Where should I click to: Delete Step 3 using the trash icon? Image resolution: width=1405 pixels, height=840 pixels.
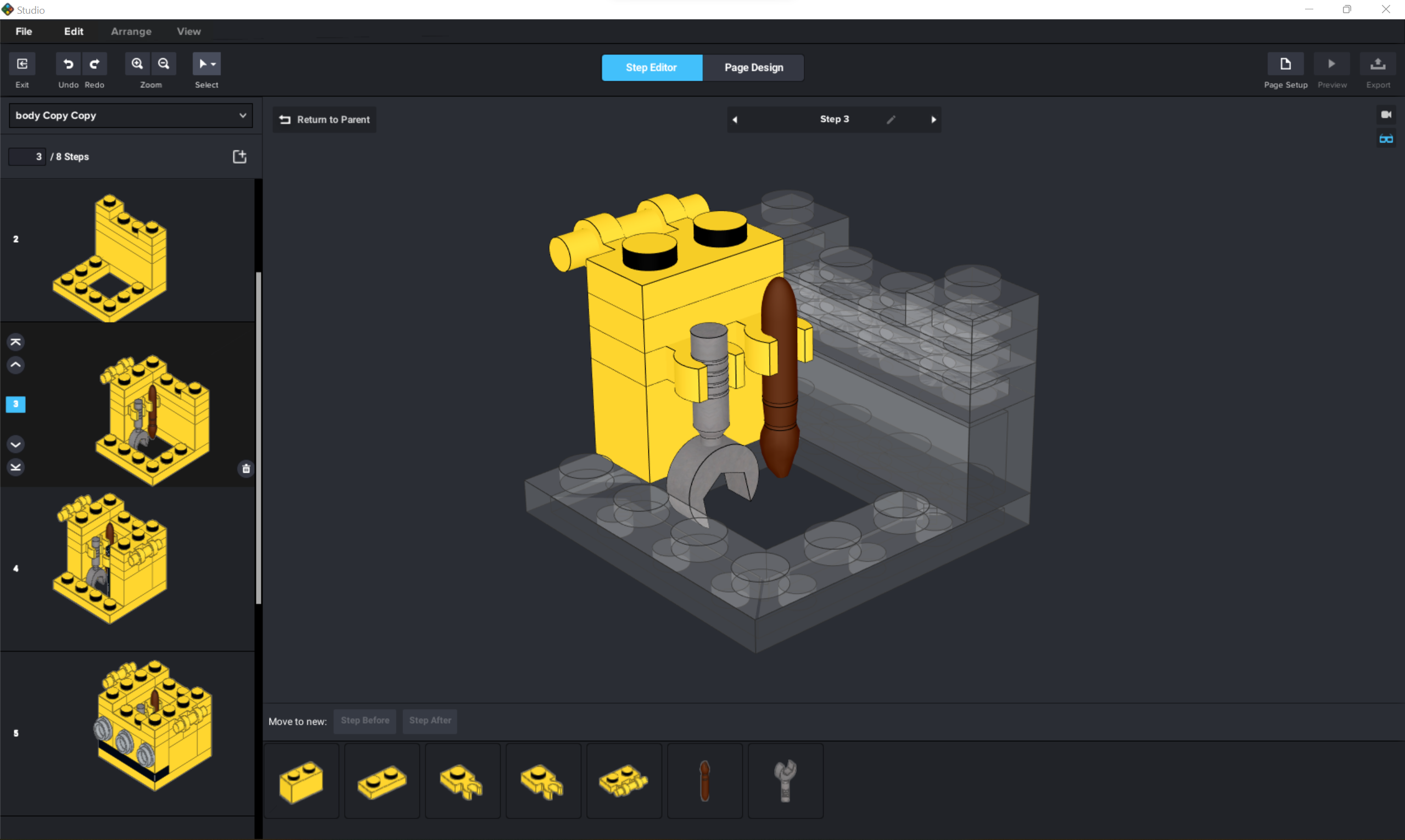[246, 469]
